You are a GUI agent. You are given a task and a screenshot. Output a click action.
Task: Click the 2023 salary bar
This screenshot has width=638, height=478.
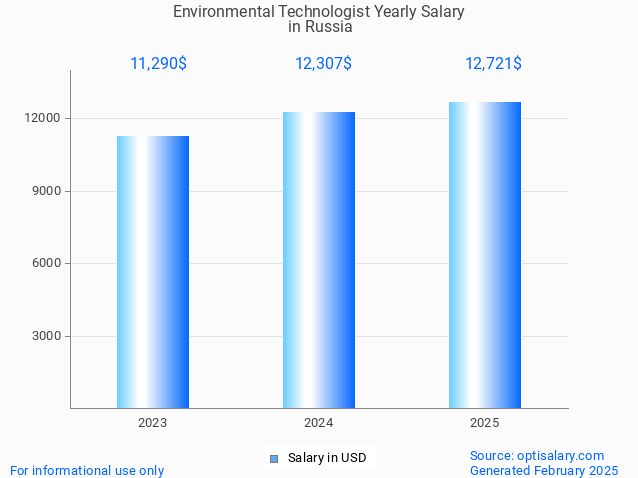click(x=153, y=272)
